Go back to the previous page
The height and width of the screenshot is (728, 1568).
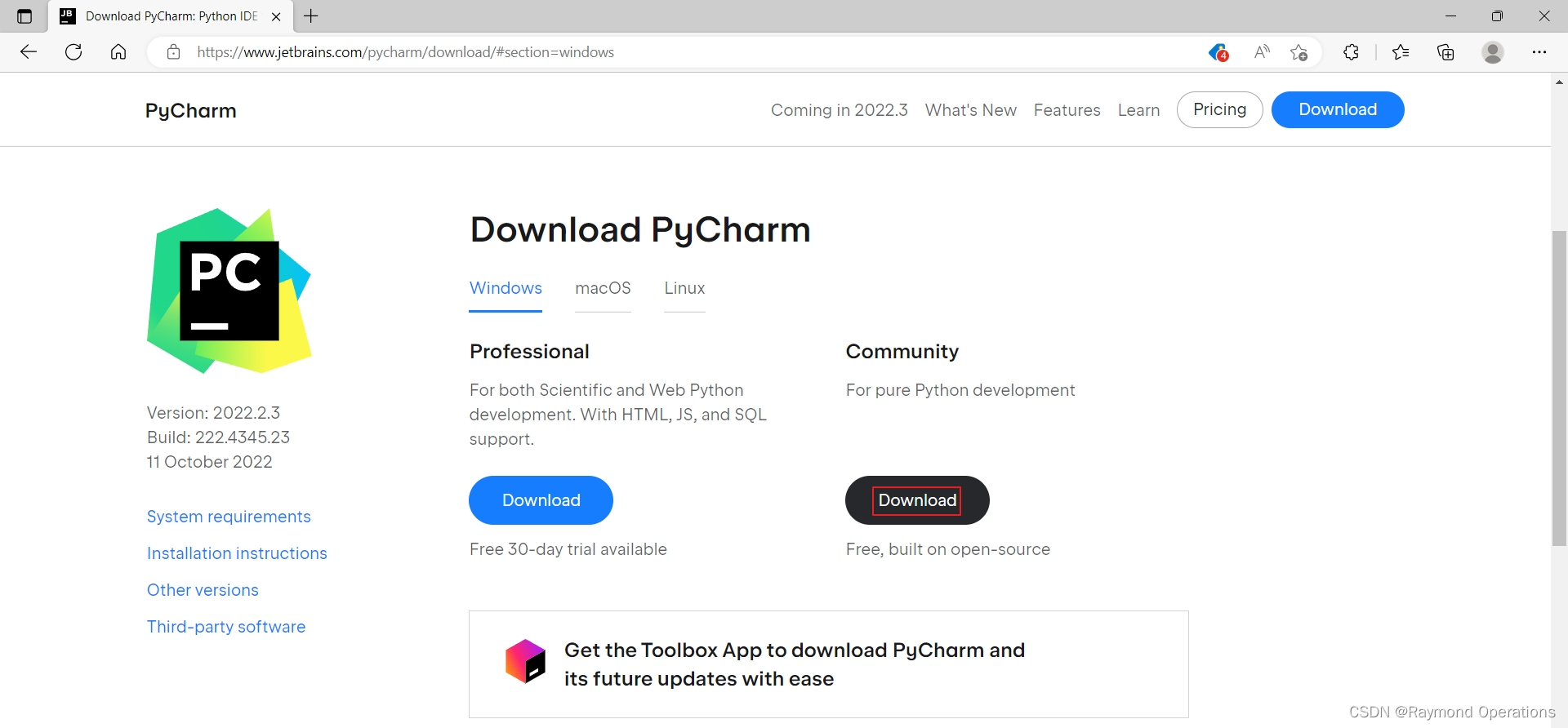tap(29, 52)
